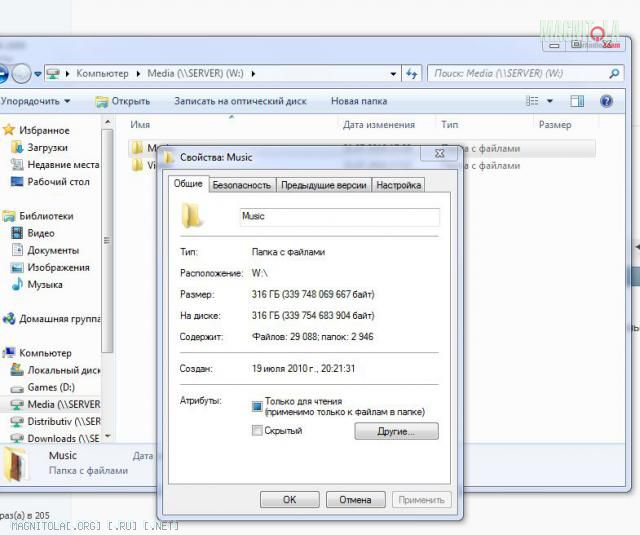Expand the view options dropdown arrow
This screenshot has width=640, height=535.
pos(550,101)
